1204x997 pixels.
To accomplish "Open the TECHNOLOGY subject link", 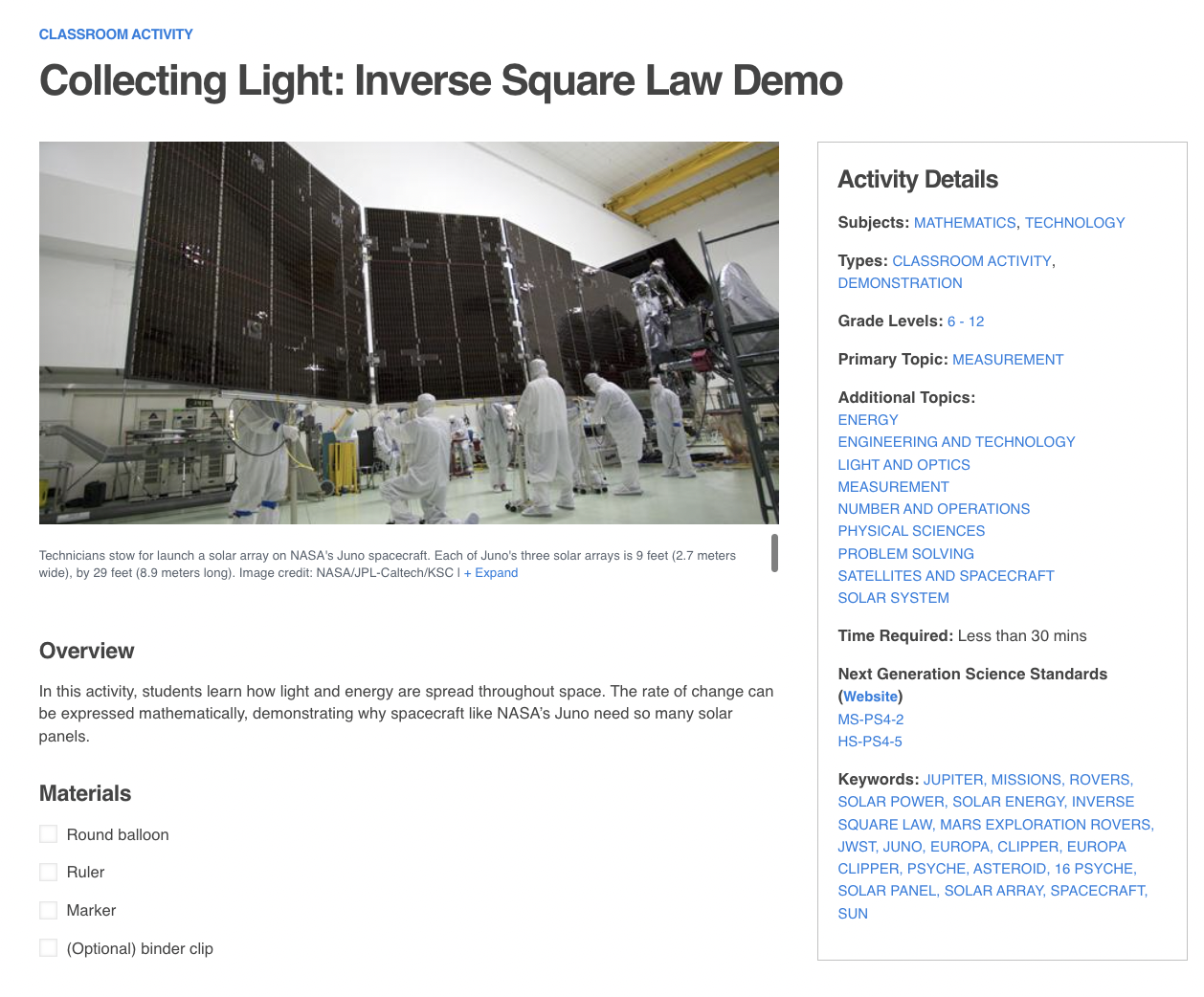I will (1074, 222).
